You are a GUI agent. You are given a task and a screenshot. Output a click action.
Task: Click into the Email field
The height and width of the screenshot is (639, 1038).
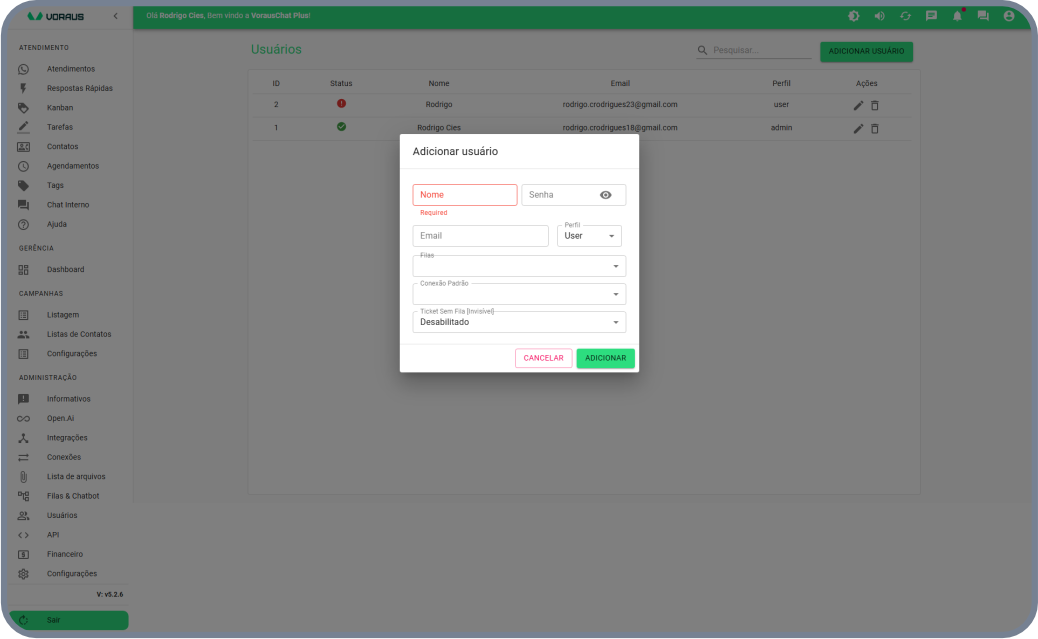(480, 236)
